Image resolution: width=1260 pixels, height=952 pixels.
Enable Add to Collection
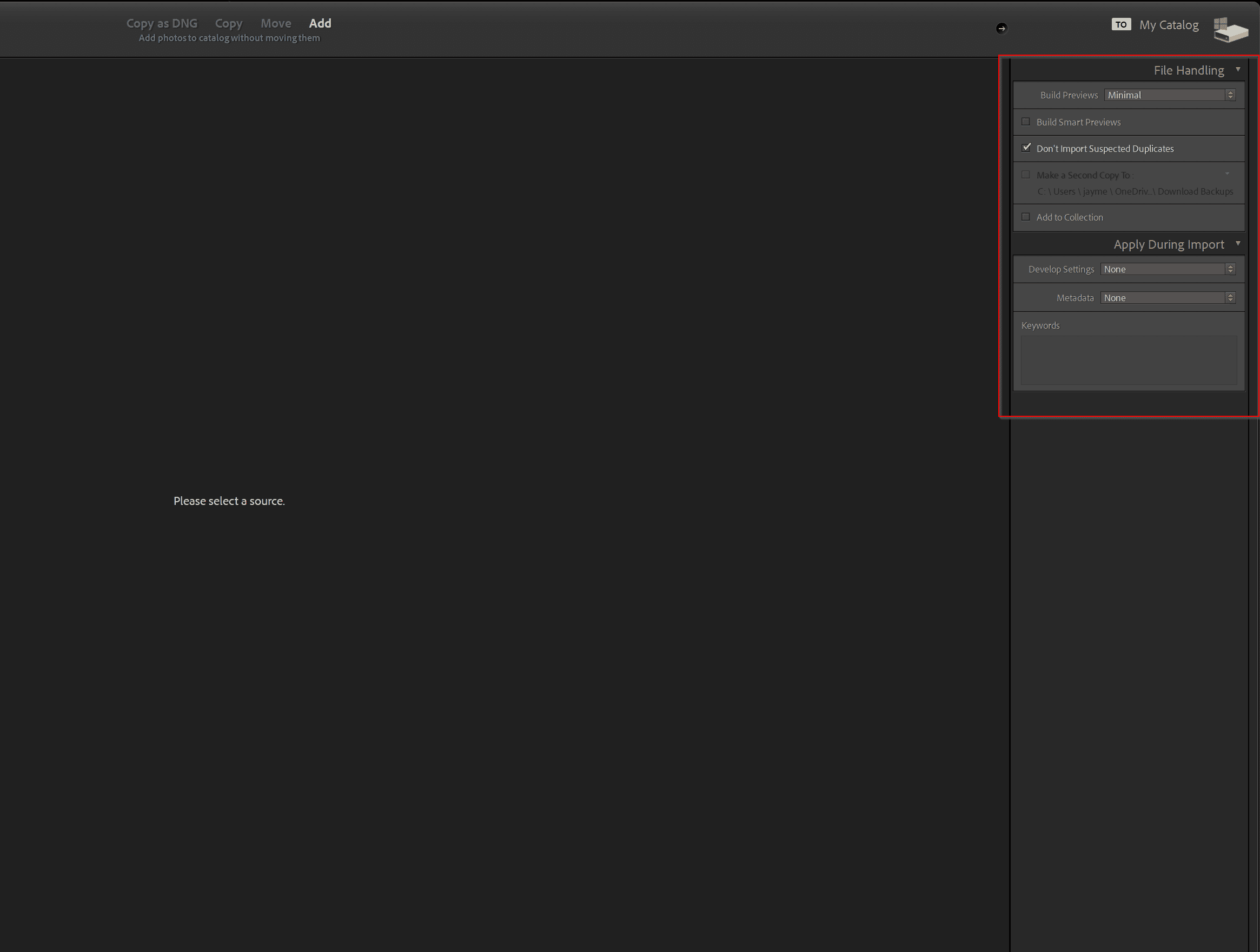click(x=1026, y=216)
